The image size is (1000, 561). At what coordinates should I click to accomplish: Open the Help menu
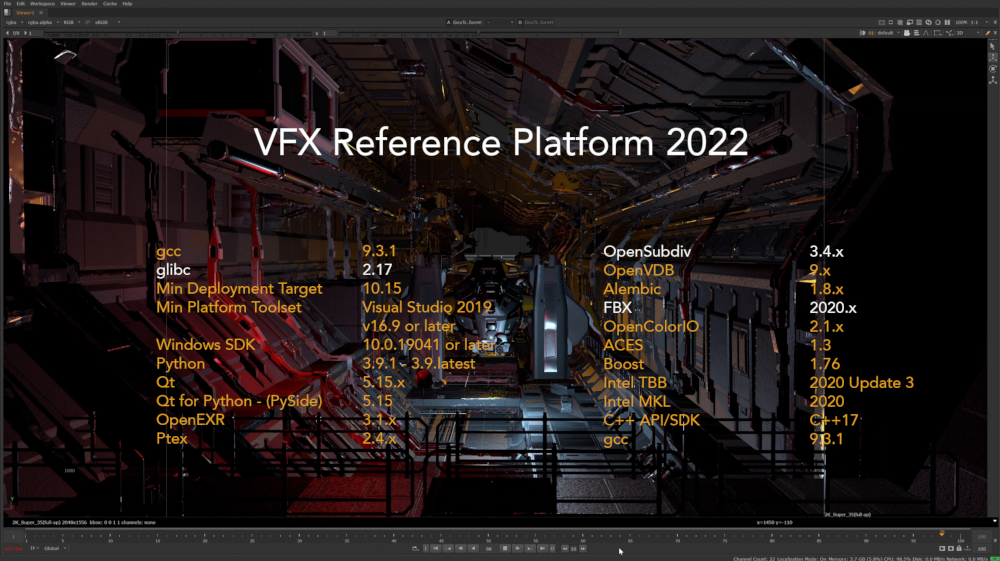click(127, 4)
